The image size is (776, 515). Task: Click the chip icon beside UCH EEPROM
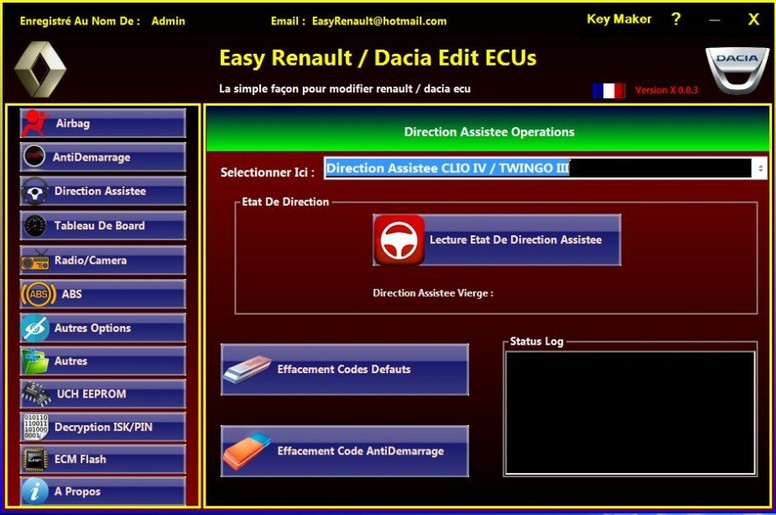(36, 394)
